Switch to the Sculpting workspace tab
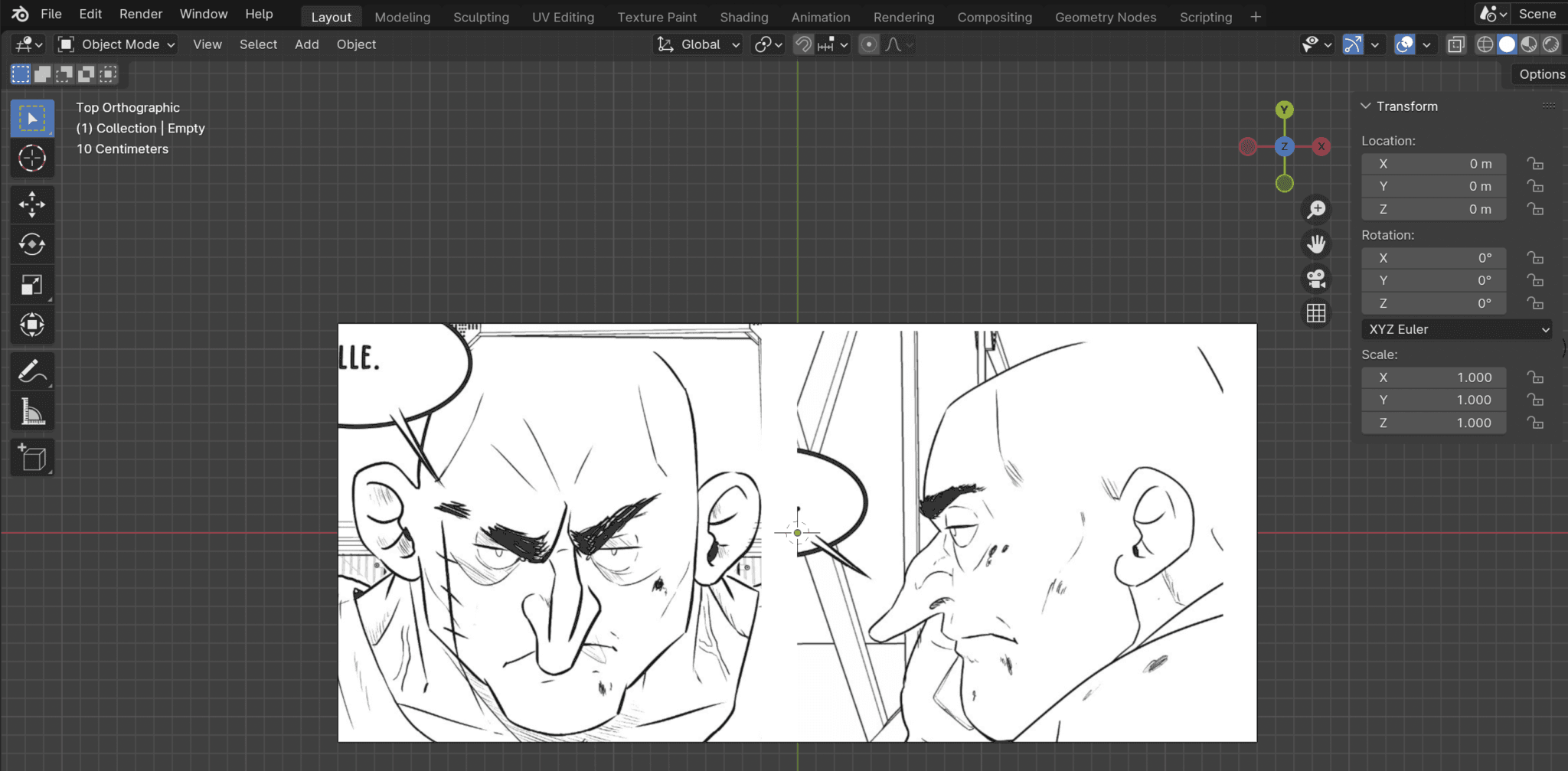Viewport: 1568px width, 771px height. (x=481, y=17)
